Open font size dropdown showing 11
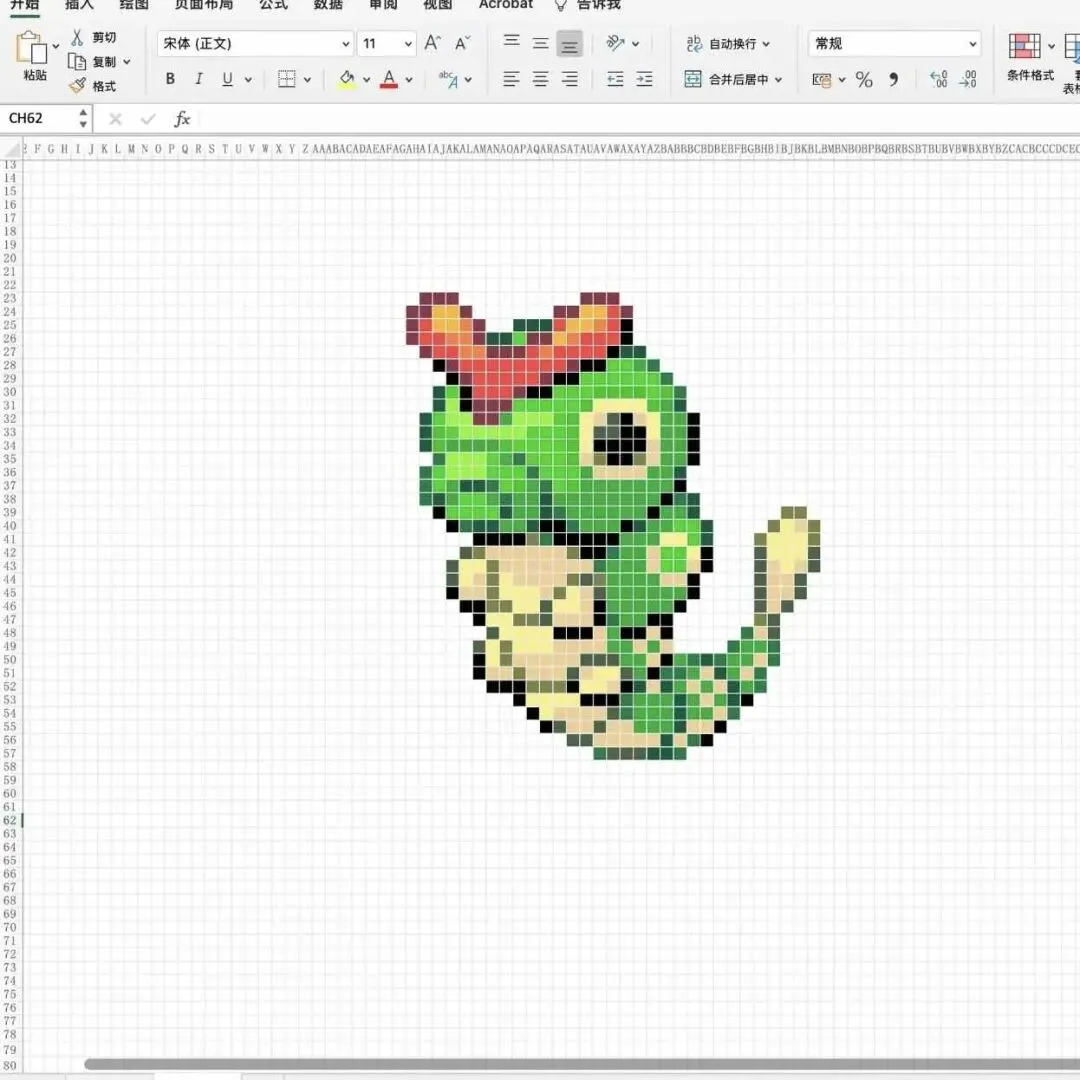This screenshot has height=1080, width=1080. click(x=386, y=43)
